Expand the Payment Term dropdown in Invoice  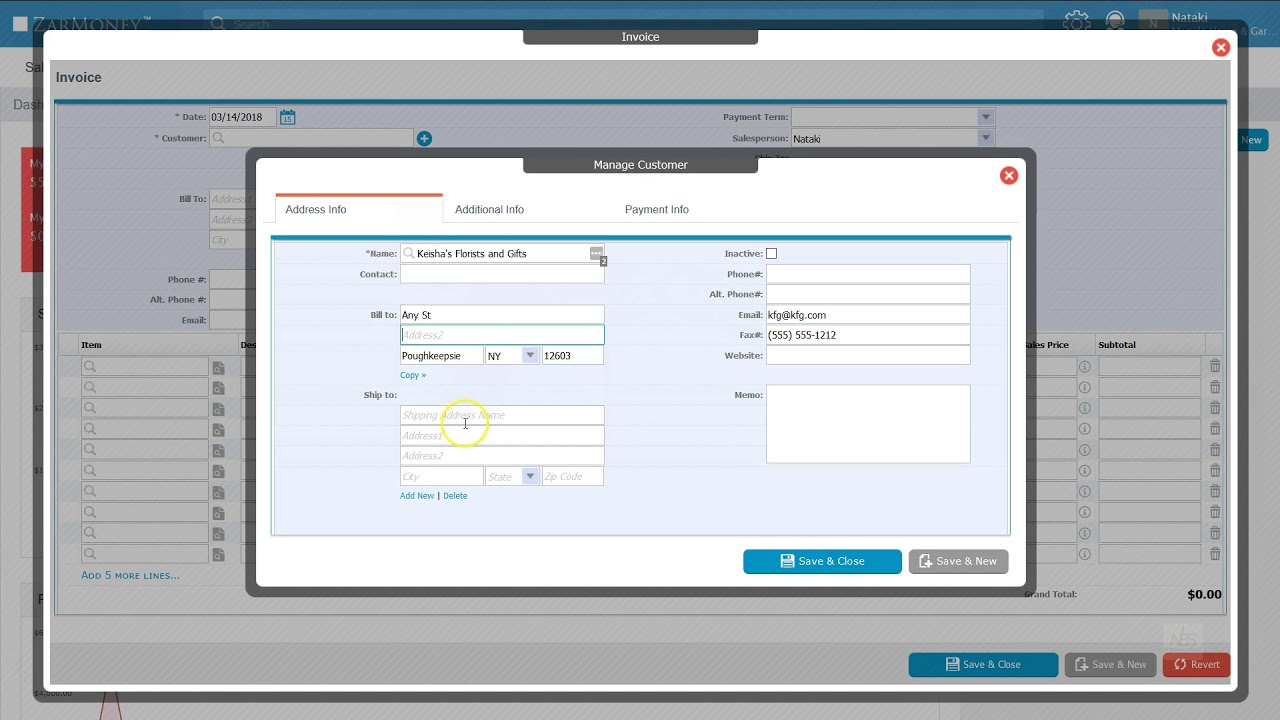coord(985,117)
